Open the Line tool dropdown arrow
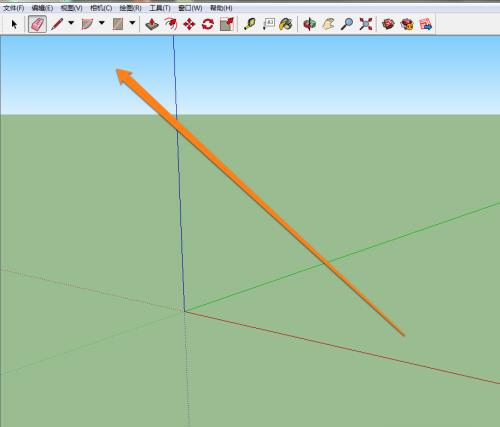 [x=71, y=23]
